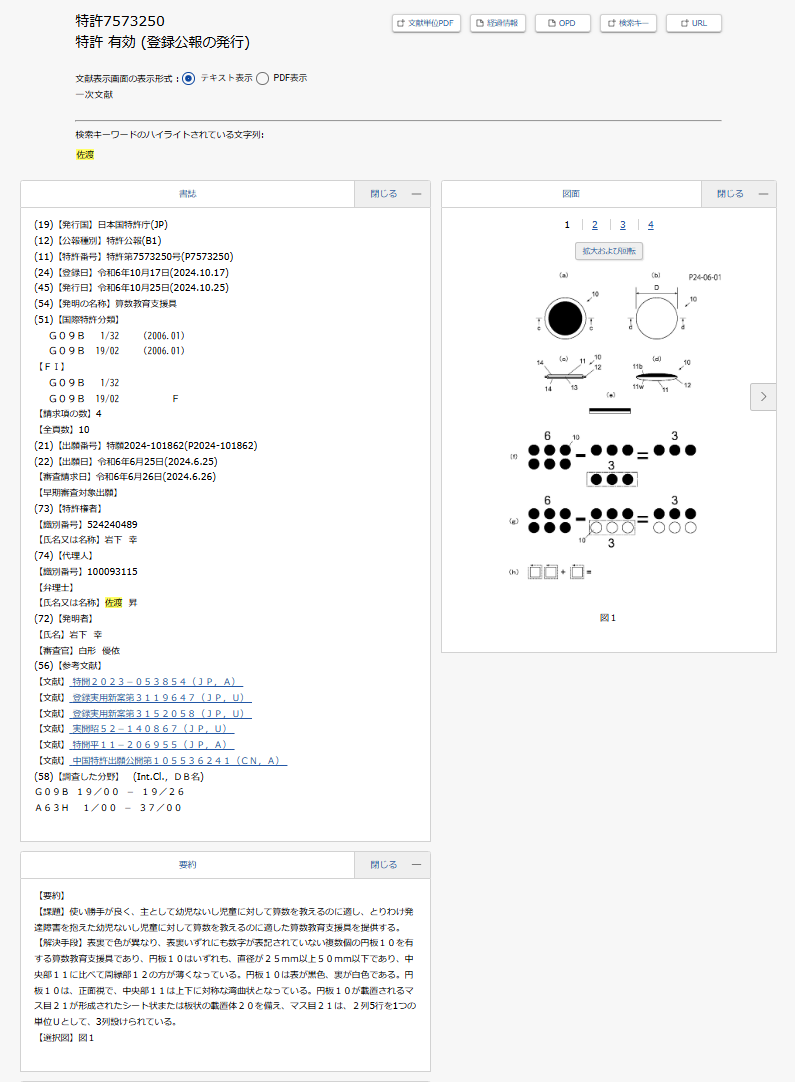Open reference 実開昭52-140867 link
Viewport: 795px width, 1082px height.
click(x=153, y=729)
